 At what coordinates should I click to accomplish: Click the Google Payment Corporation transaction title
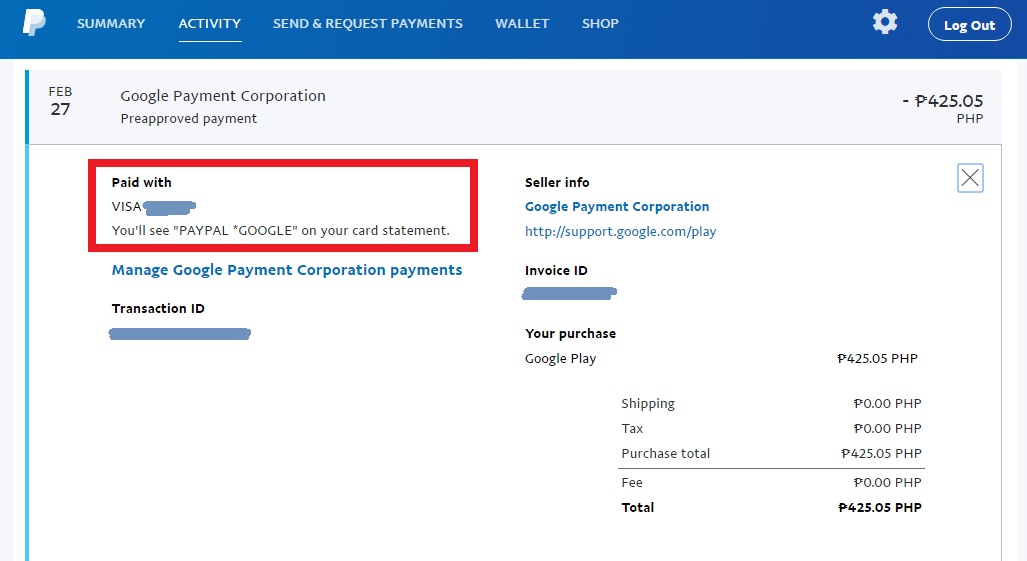(223, 96)
